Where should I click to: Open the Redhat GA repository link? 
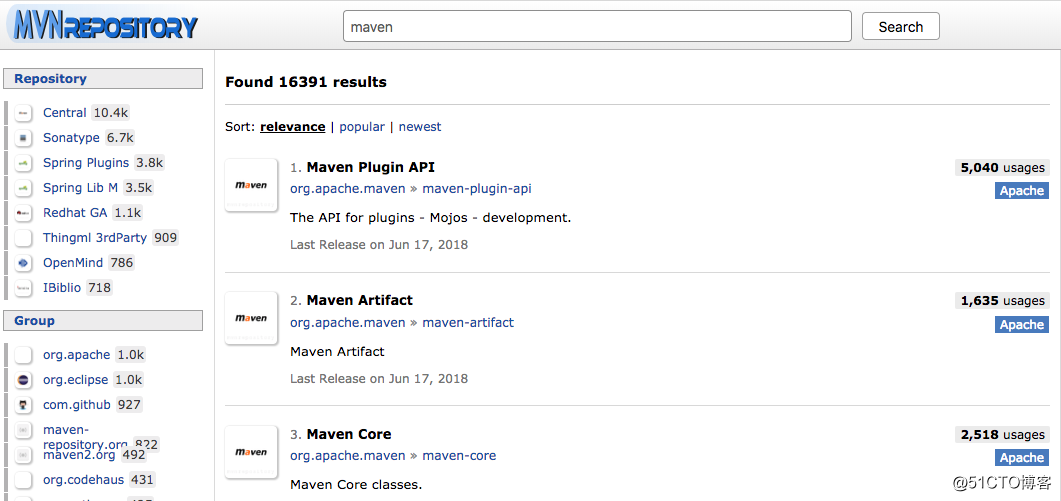(x=75, y=213)
